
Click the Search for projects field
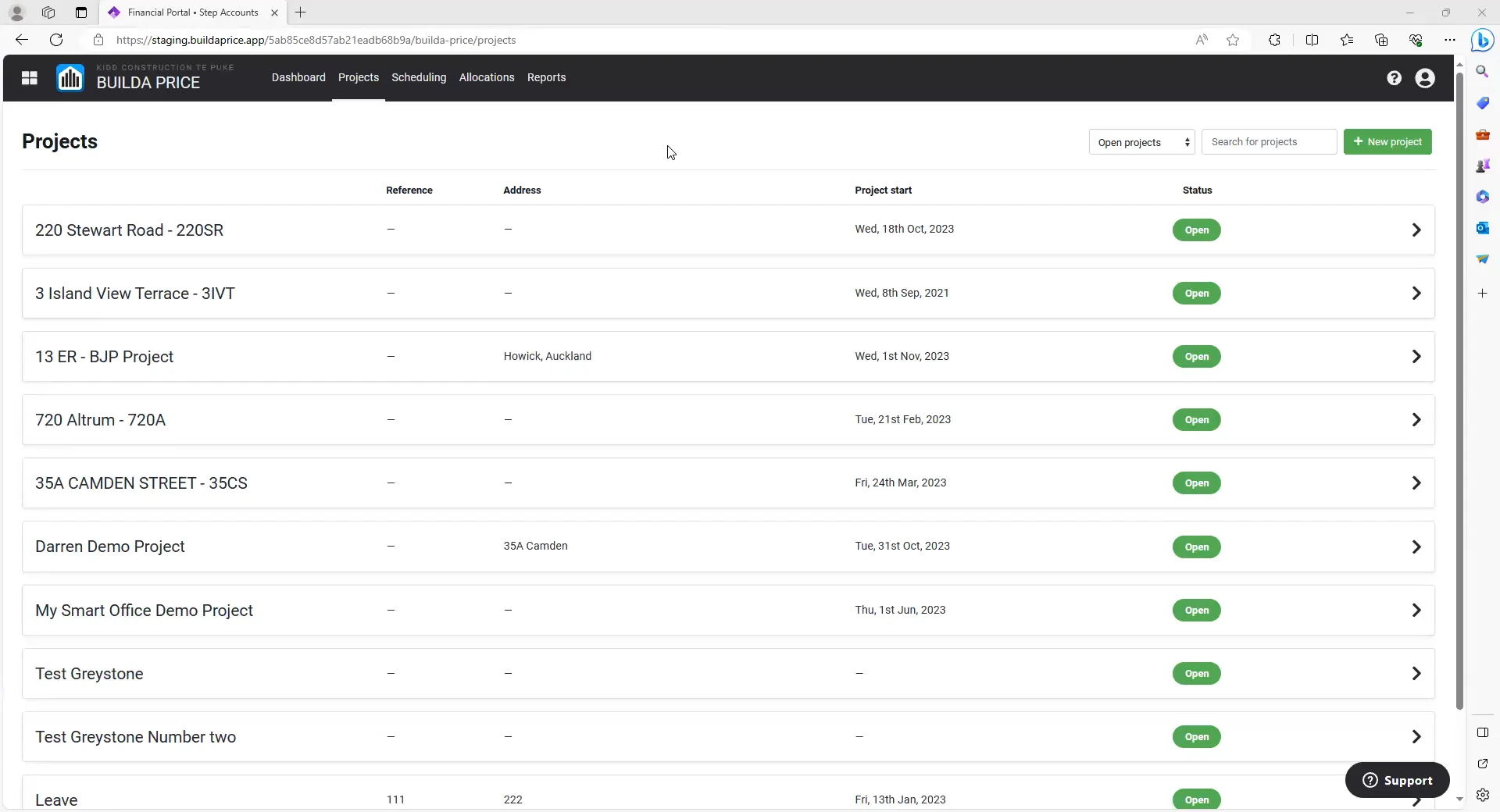pyautogui.click(x=1269, y=141)
